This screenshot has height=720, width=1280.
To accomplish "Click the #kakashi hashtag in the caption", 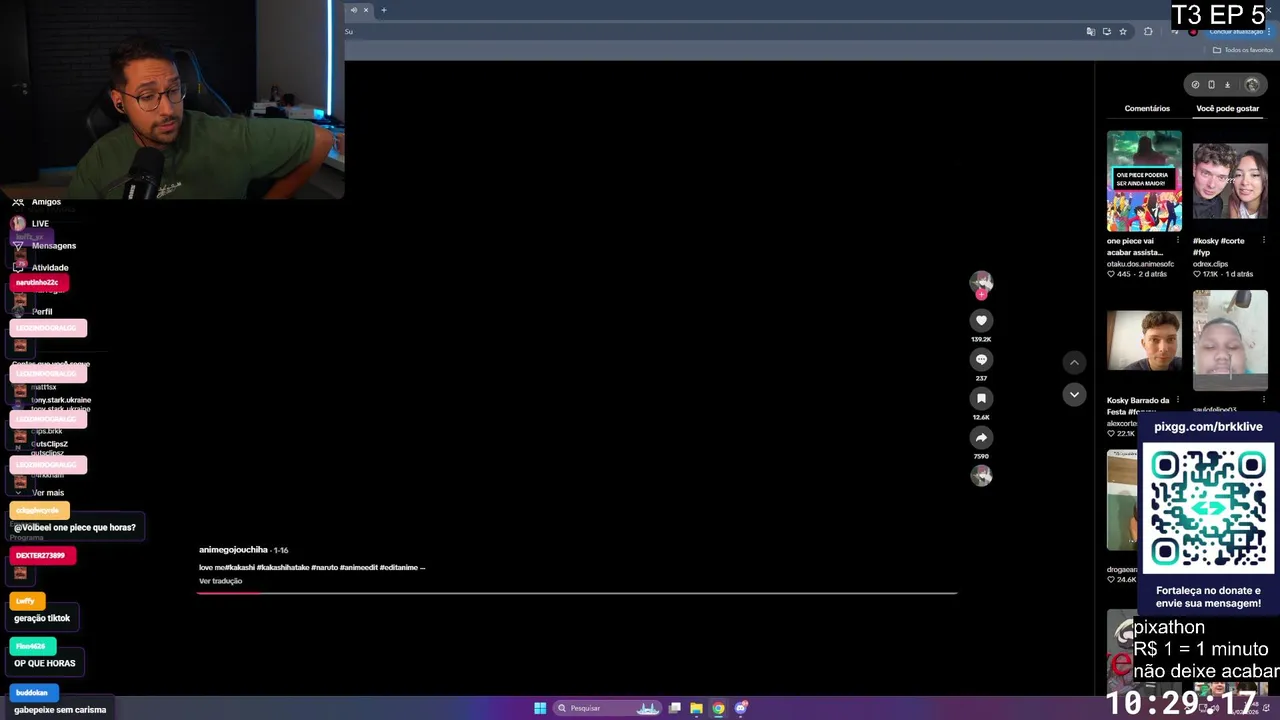I will click(x=241, y=567).
